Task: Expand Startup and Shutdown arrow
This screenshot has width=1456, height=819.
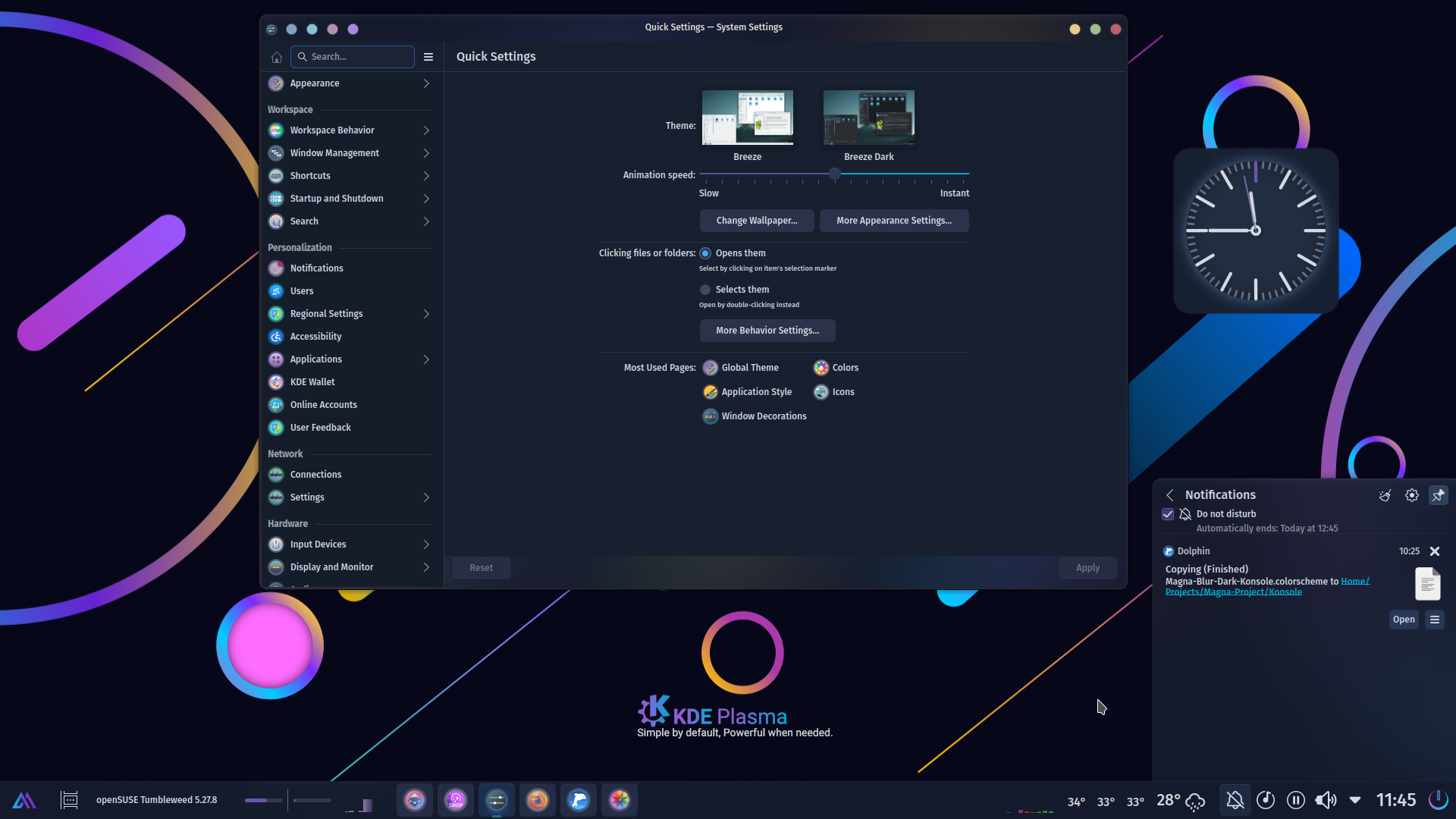Action: 426,199
